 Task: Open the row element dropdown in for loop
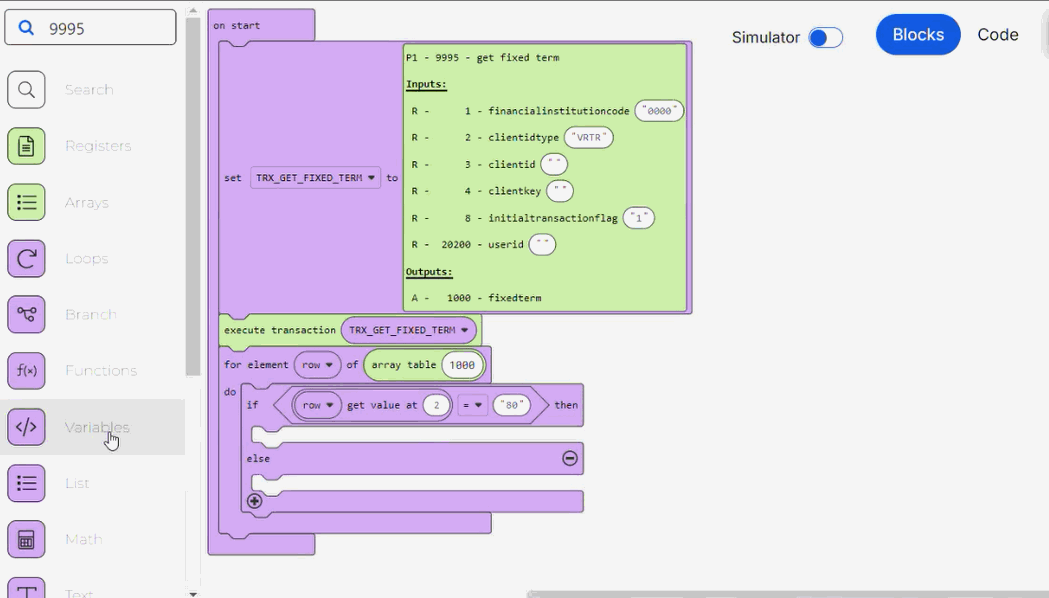[318, 364]
